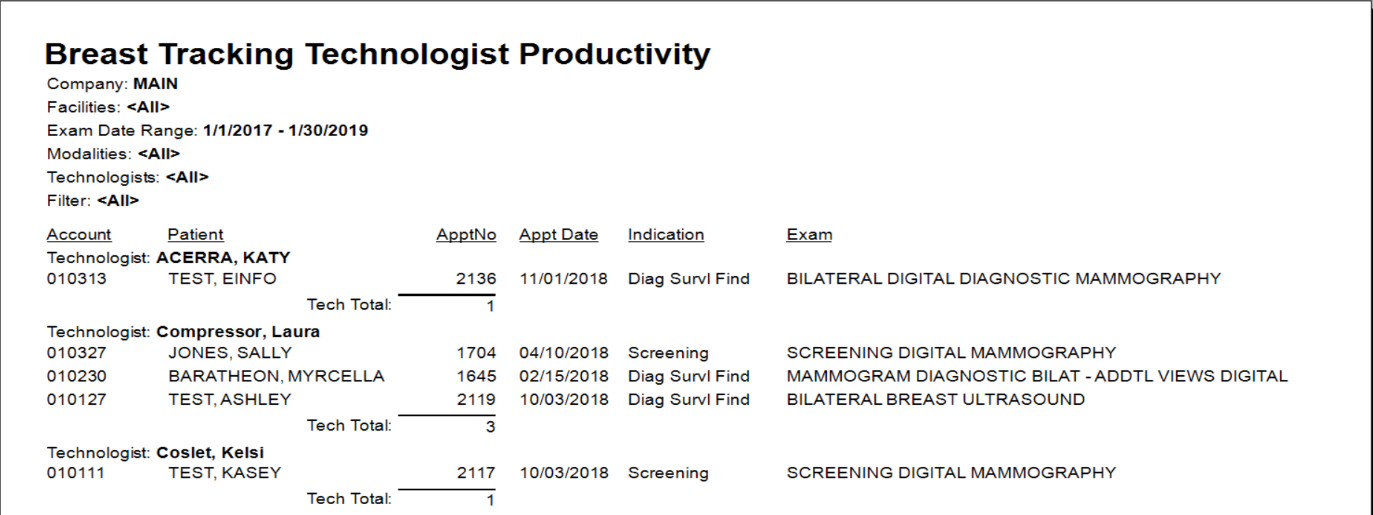Viewport: 1373px width, 515px height.
Task: Click the Exam Date Range value
Action: point(285,131)
